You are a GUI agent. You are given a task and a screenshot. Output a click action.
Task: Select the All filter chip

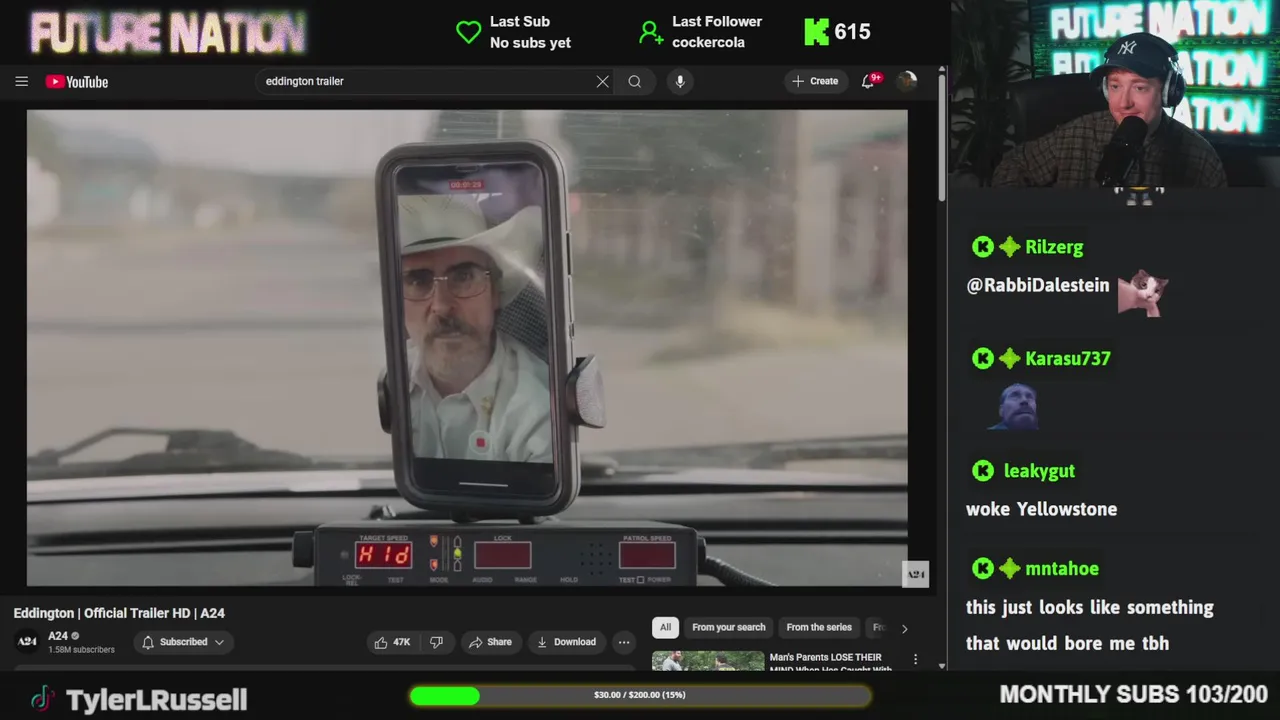pyautogui.click(x=665, y=627)
